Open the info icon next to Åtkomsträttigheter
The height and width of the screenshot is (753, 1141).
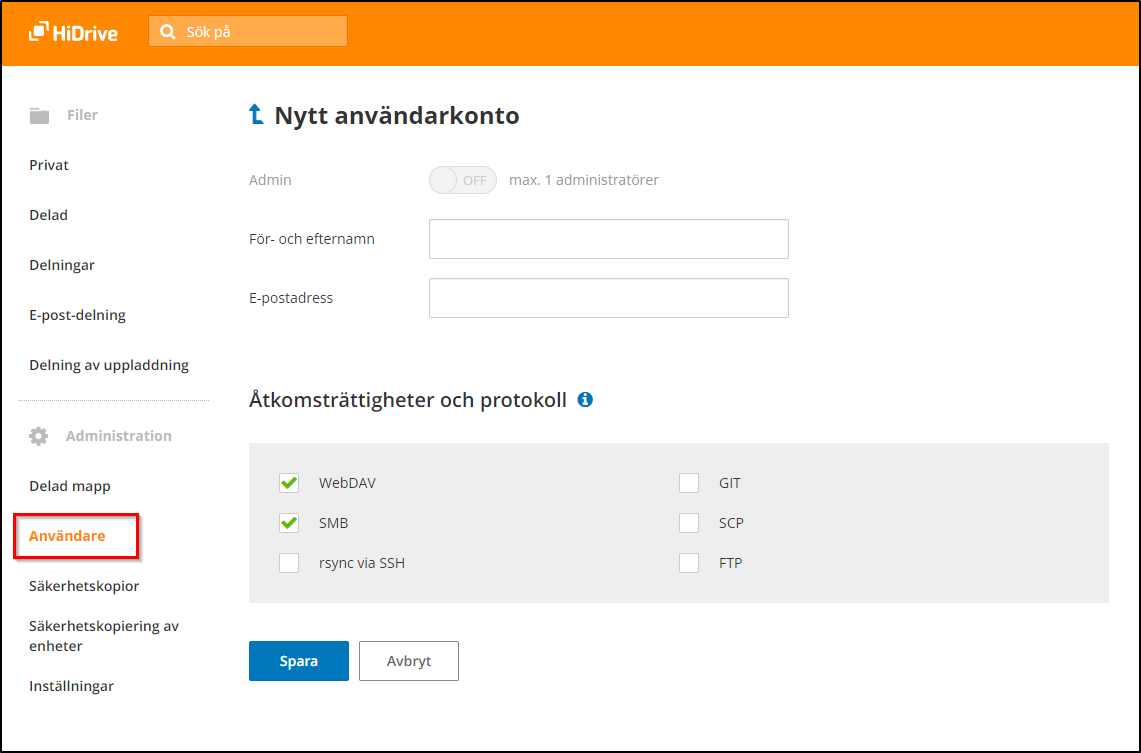585,400
